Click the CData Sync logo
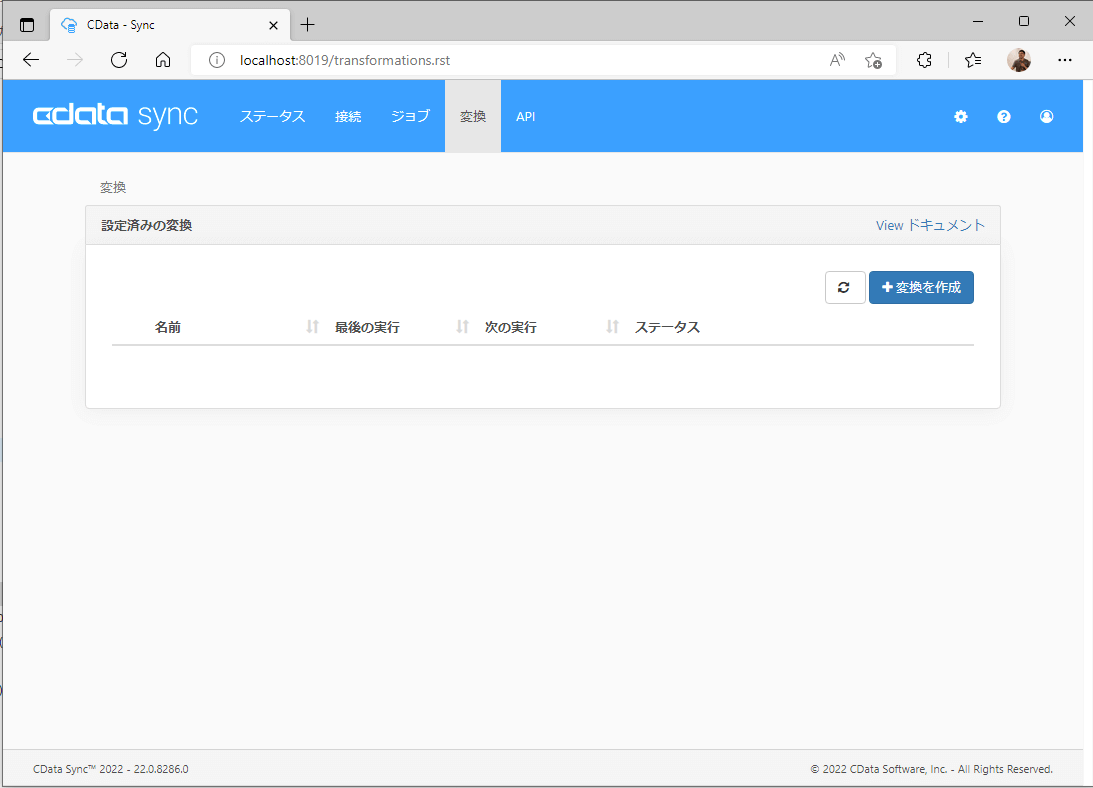The height and width of the screenshot is (788, 1093). 116,116
